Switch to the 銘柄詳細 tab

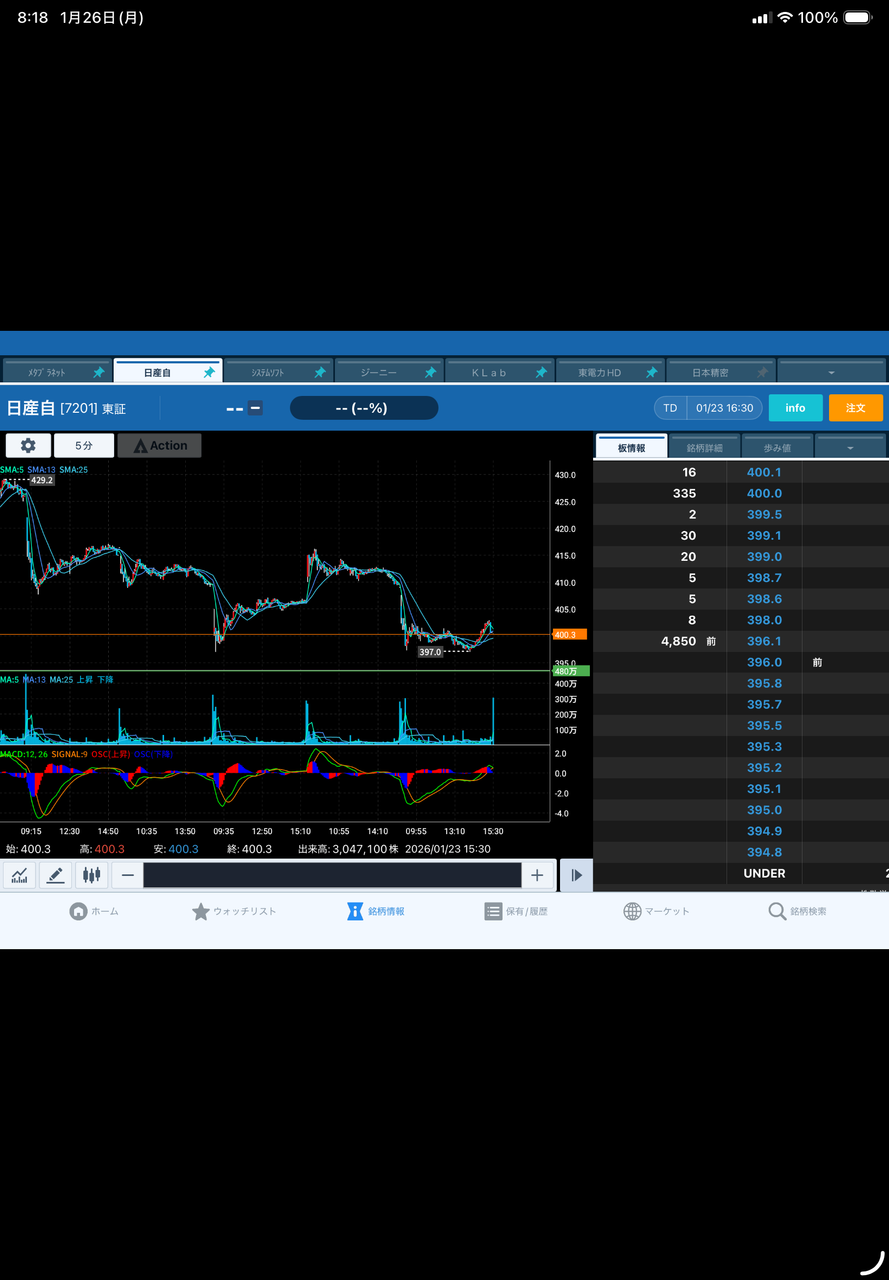[705, 448]
